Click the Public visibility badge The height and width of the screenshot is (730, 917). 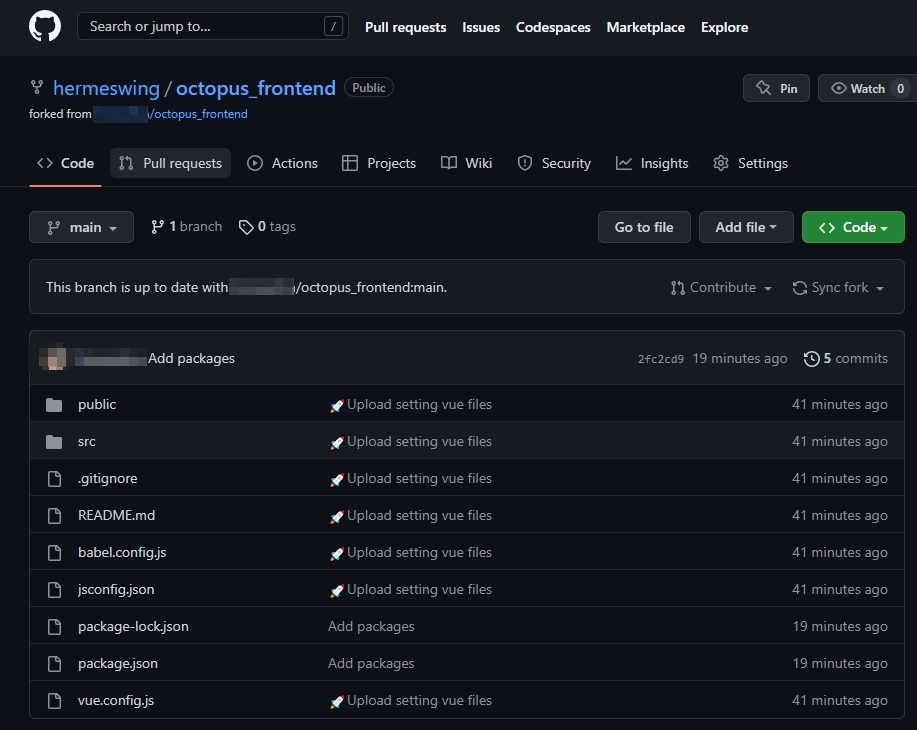tap(369, 88)
